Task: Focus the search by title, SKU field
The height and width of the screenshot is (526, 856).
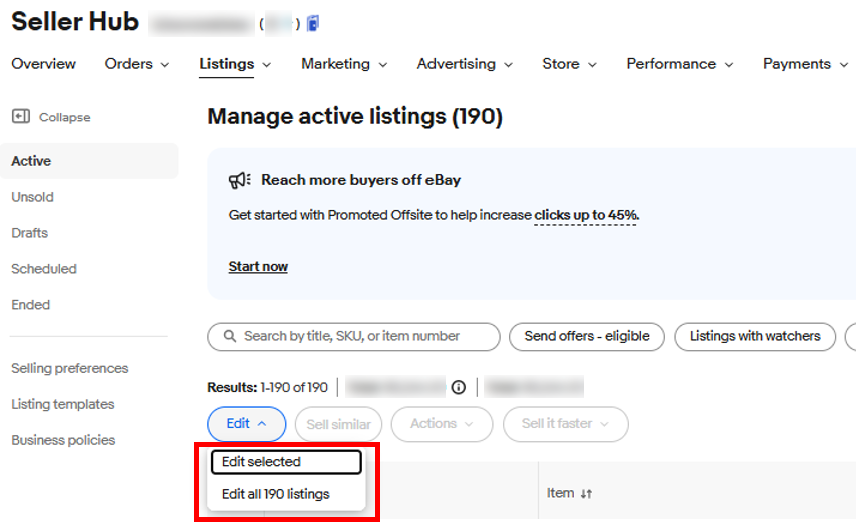Action: click(354, 337)
